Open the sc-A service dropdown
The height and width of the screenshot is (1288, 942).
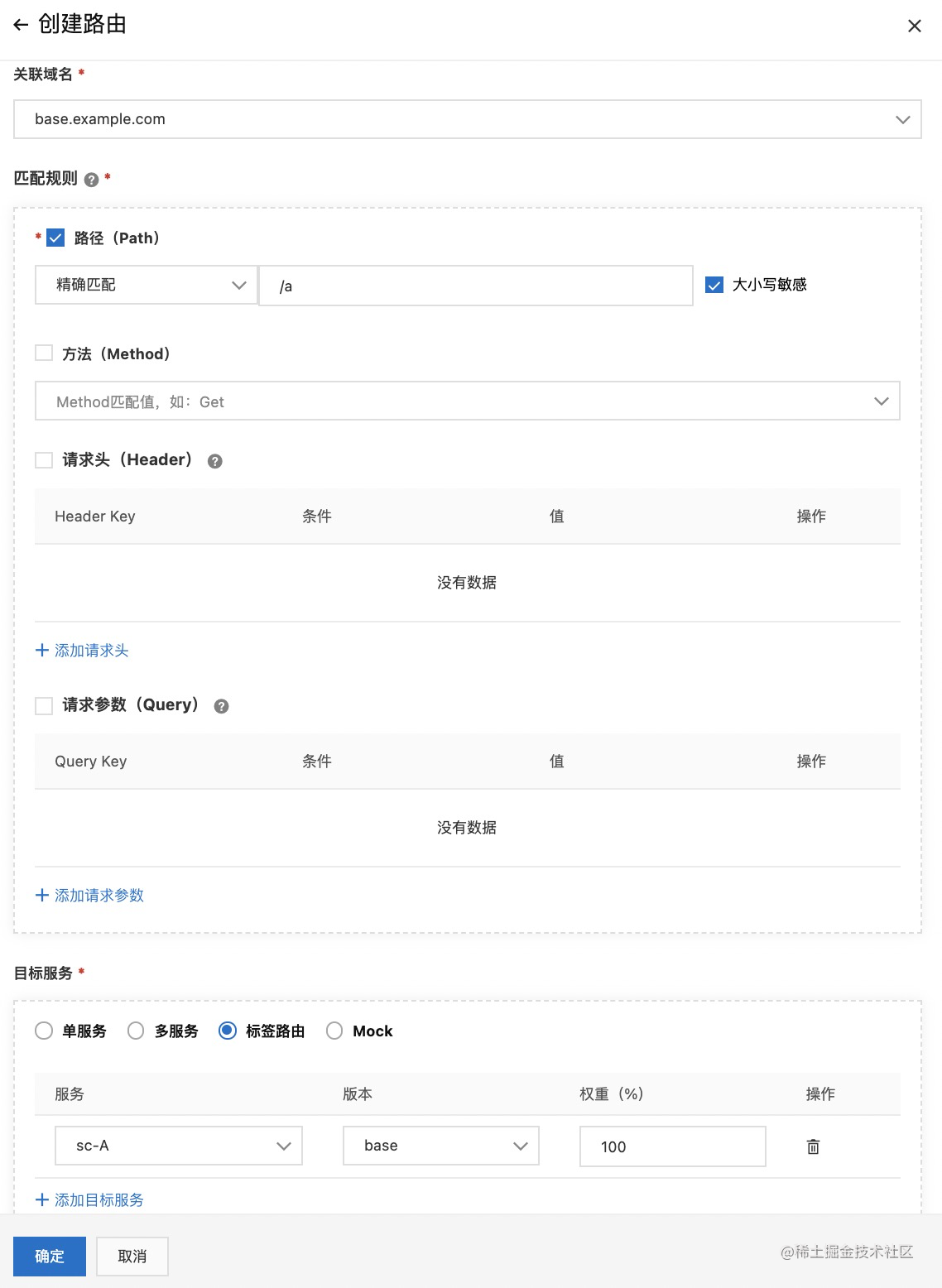click(179, 1146)
